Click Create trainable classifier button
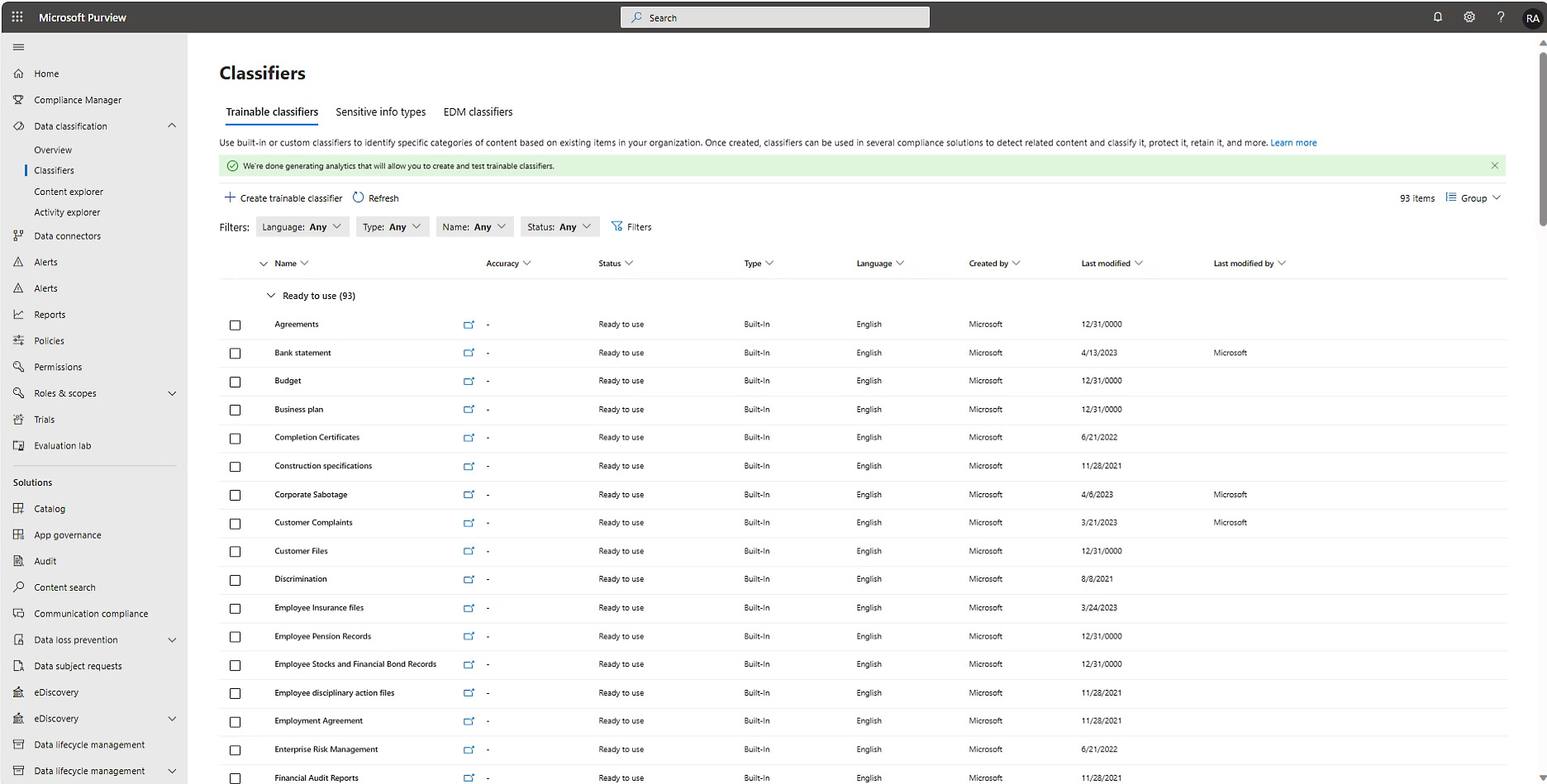The image size is (1547, 784). point(283,197)
